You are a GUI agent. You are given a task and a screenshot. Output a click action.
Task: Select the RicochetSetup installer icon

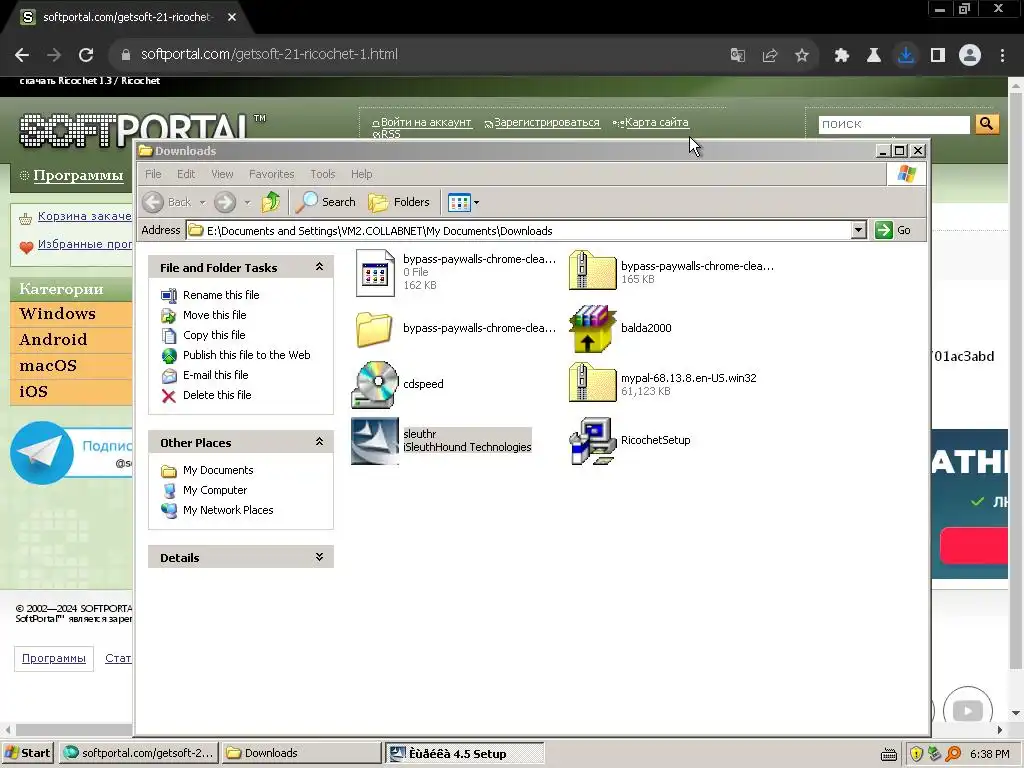point(592,441)
